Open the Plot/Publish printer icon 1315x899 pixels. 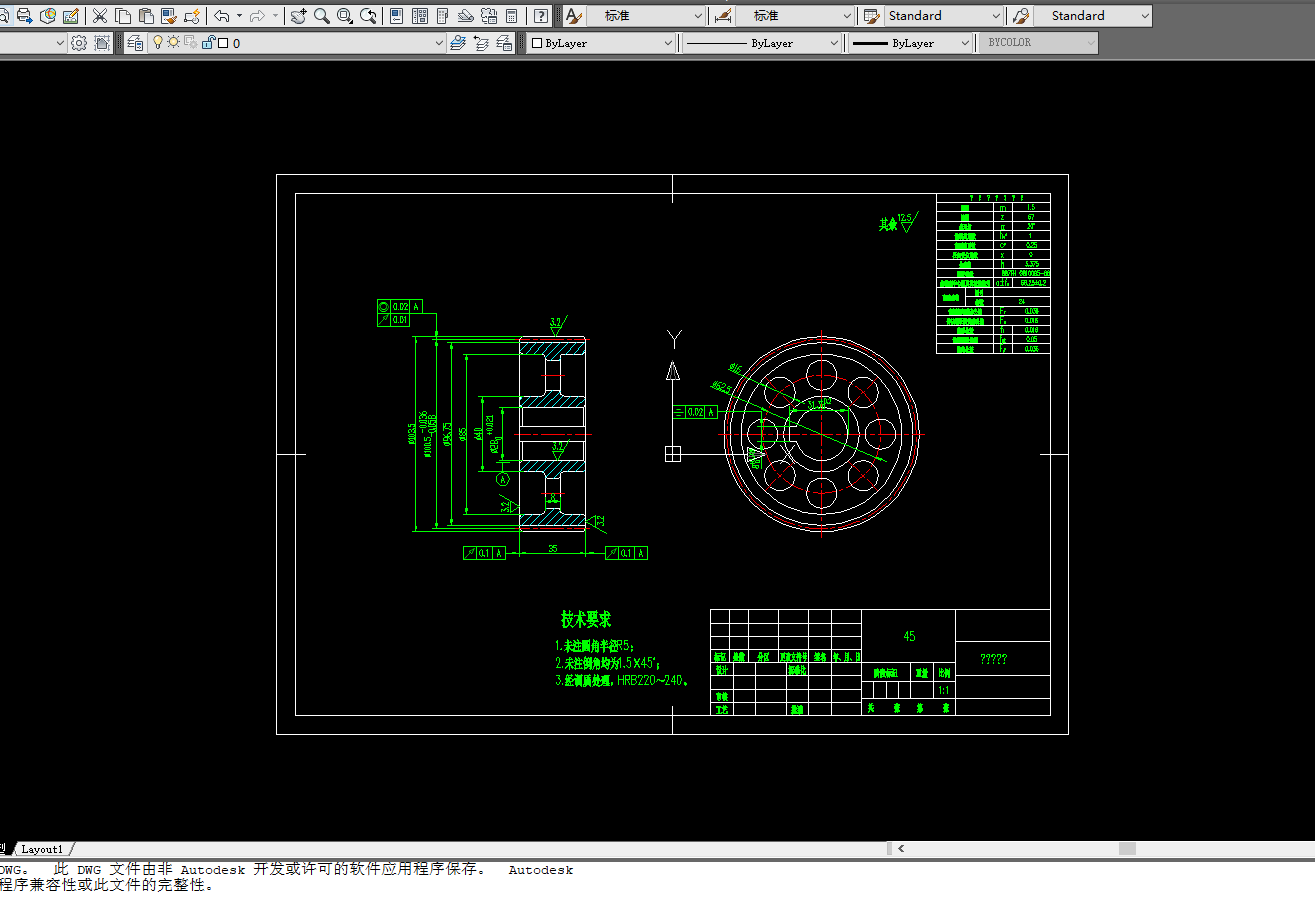pyautogui.click(x=23, y=16)
